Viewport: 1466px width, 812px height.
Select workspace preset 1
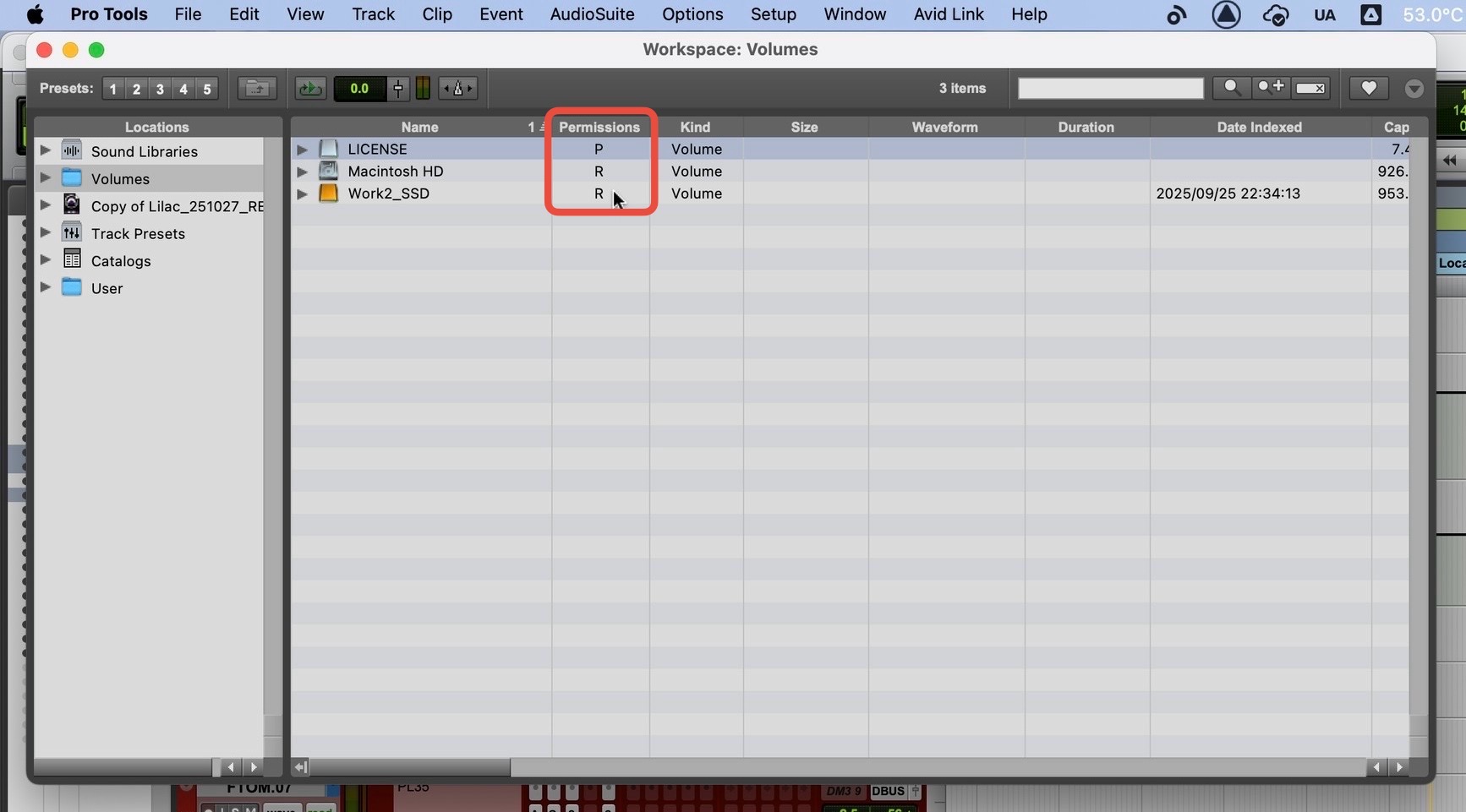click(112, 89)
